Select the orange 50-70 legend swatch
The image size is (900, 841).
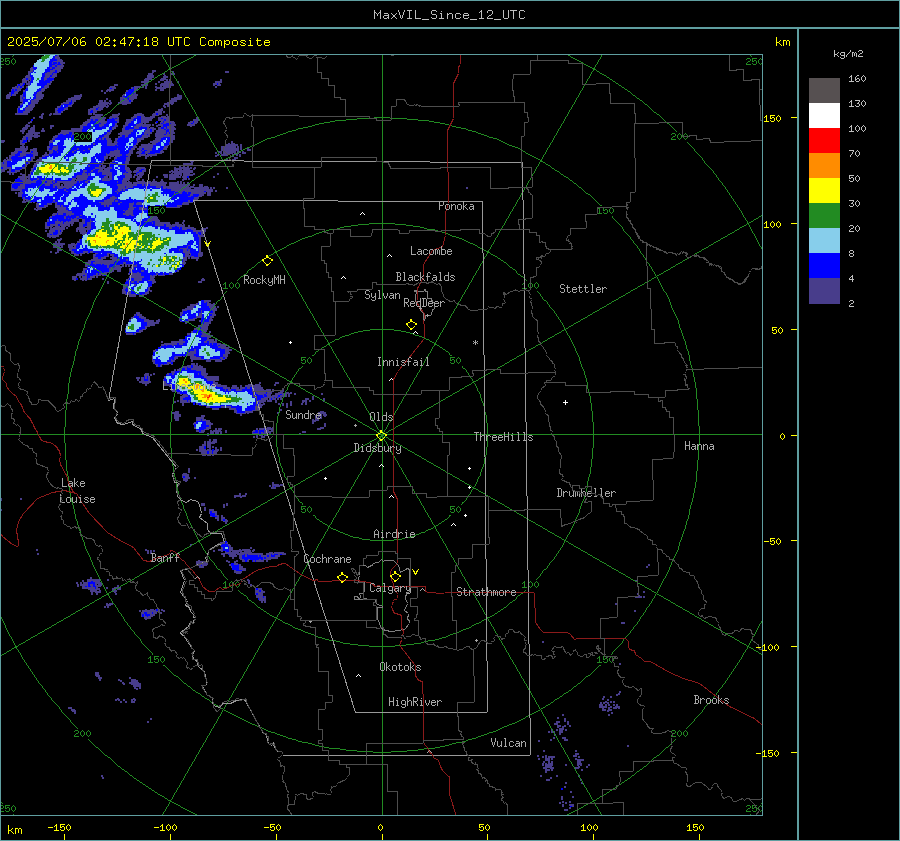(824, 165)
